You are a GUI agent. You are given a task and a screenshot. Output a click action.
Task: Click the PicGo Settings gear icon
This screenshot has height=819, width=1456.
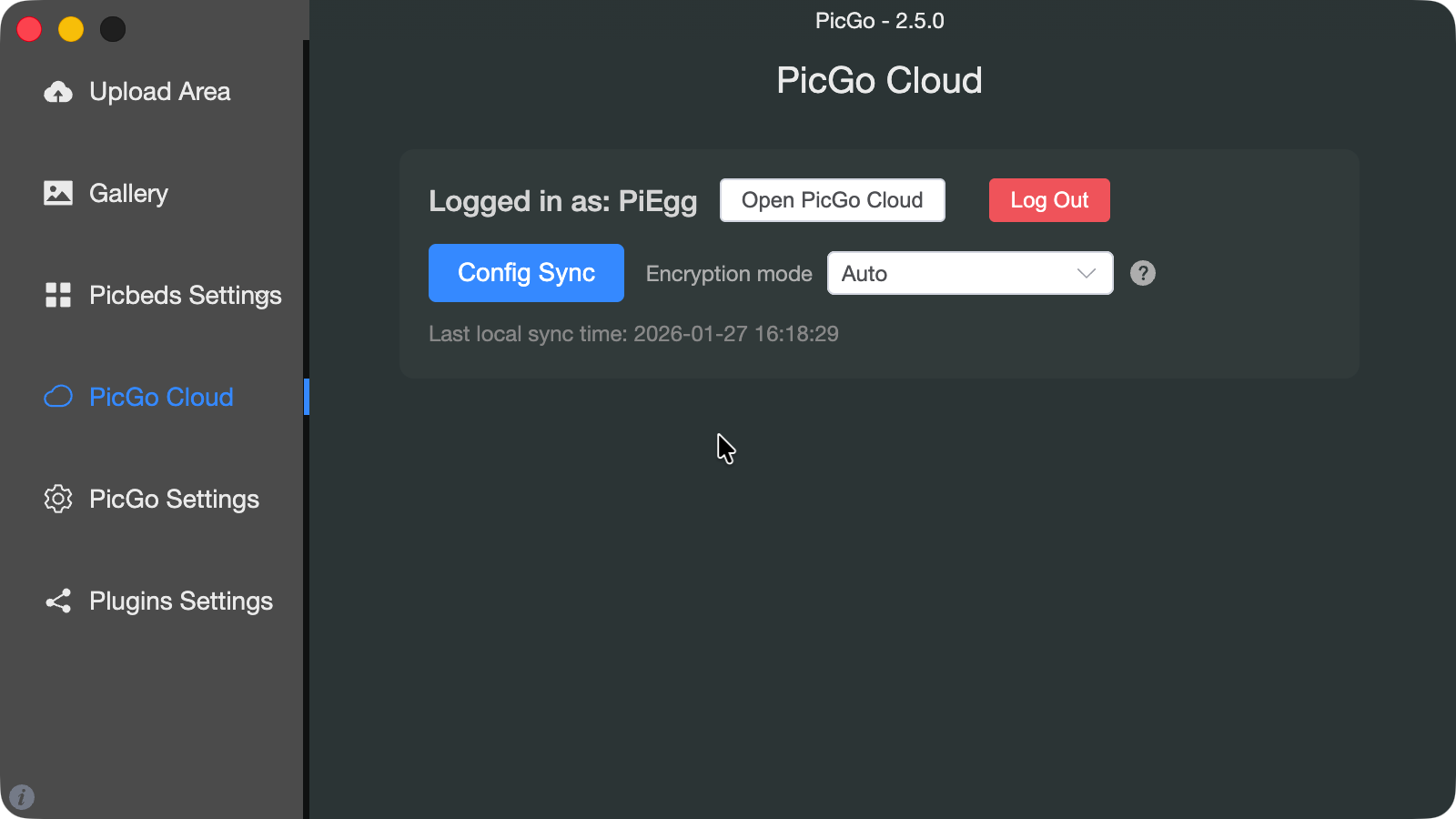(58, 499)
